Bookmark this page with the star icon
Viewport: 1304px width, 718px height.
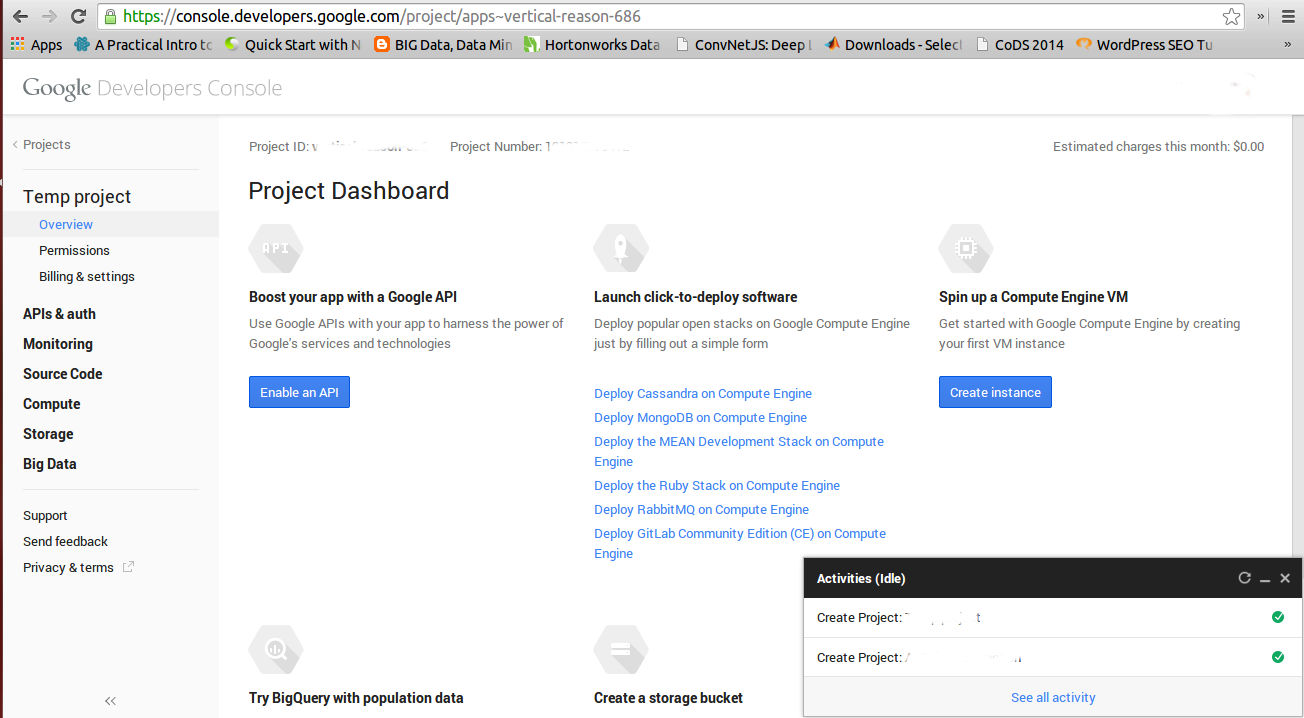pos(1231,17)
